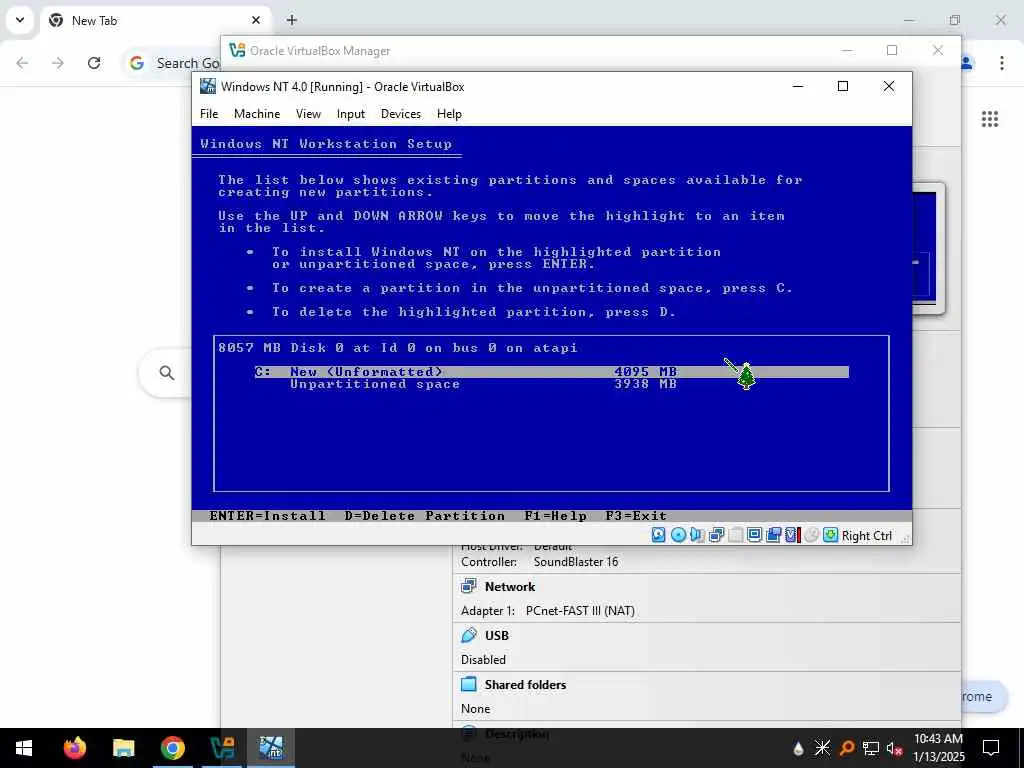This screenshot has width=1024, height=768.
Task: Open File Explorer from the taskbar
Action: [x=123, y=748]
